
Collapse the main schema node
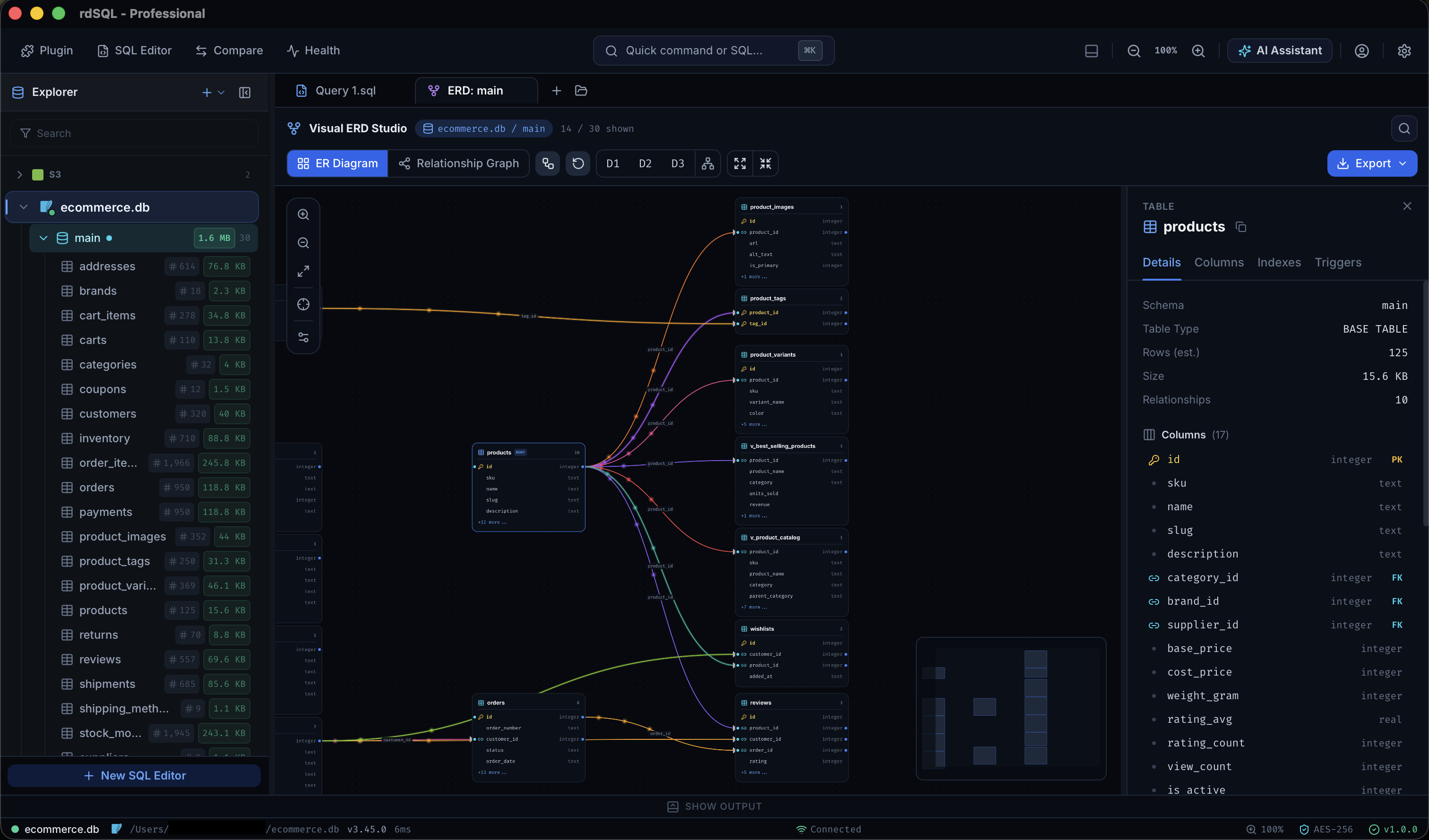43,238
